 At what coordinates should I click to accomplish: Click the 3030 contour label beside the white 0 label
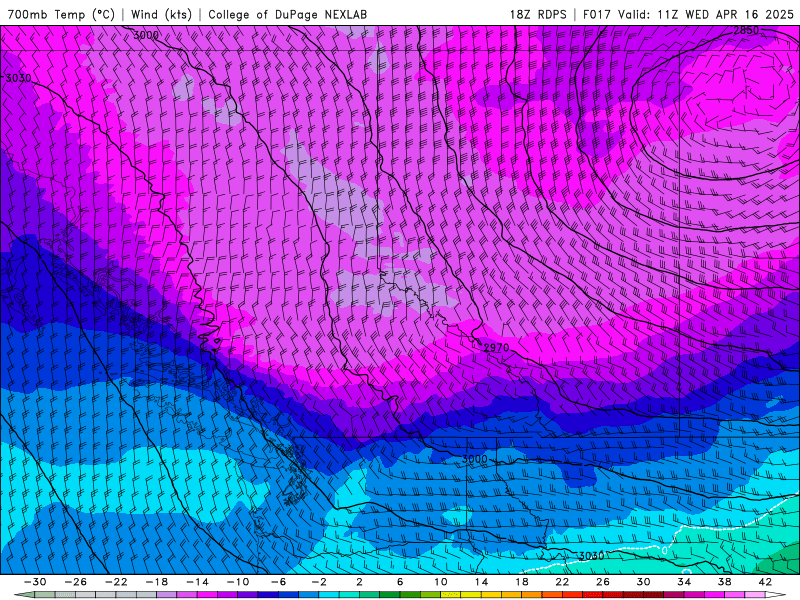591,556
